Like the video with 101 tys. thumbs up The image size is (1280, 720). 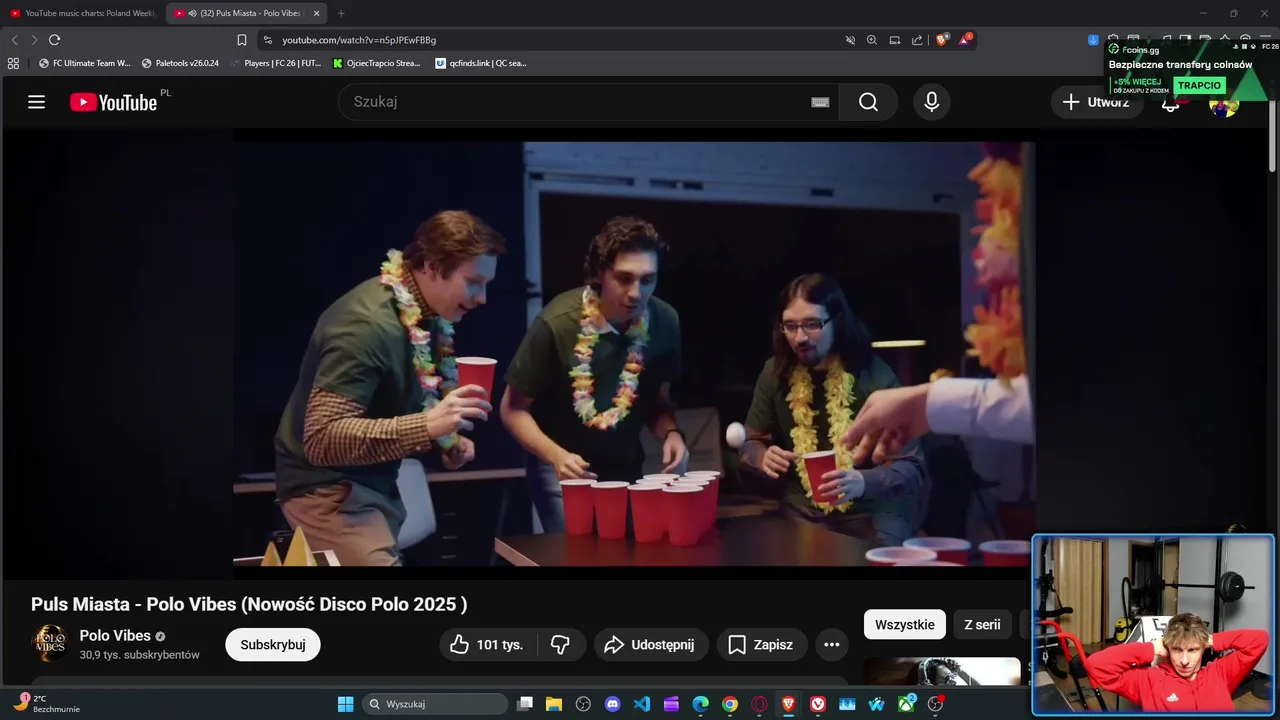click(488, 645)
